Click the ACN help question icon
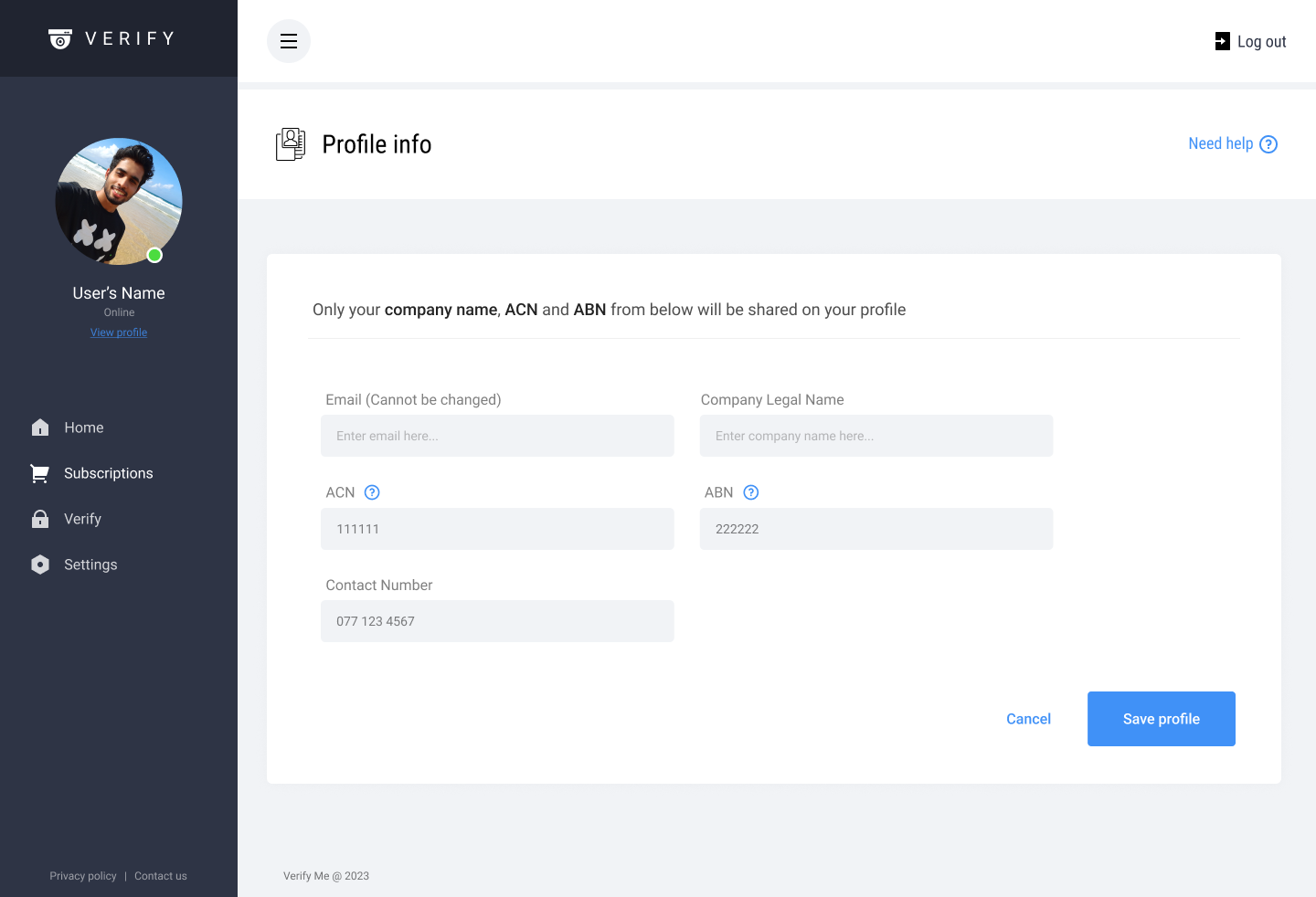Screen dimensions: 1316x897 (x=372, y=492)
